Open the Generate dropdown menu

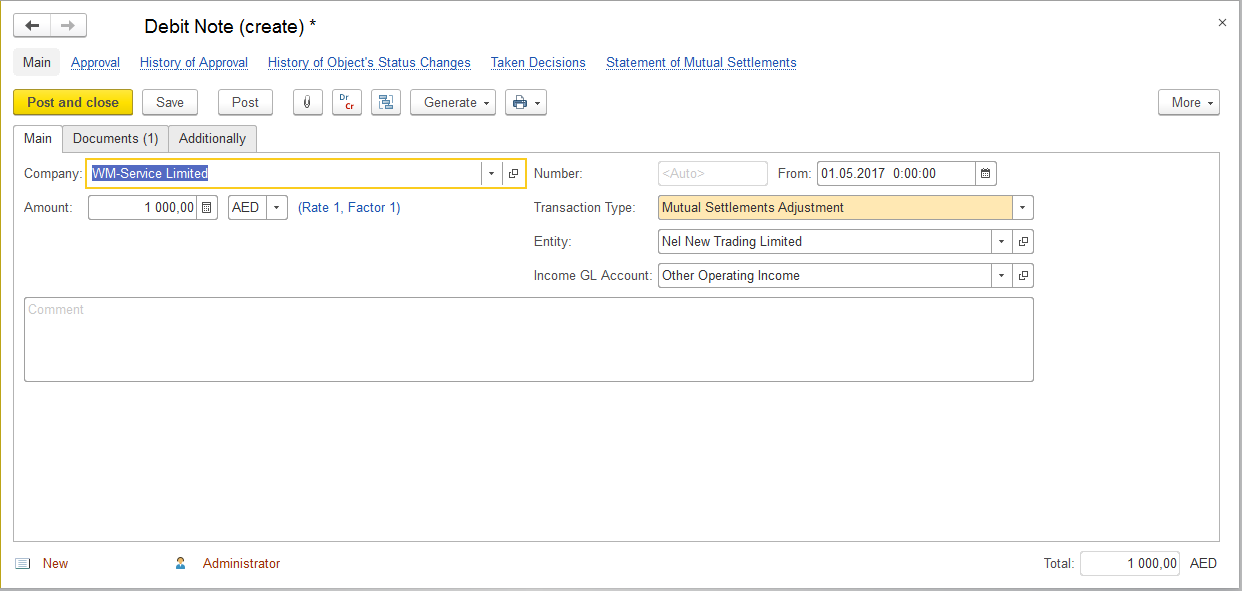pyautogui.click(x=452, y=102)
